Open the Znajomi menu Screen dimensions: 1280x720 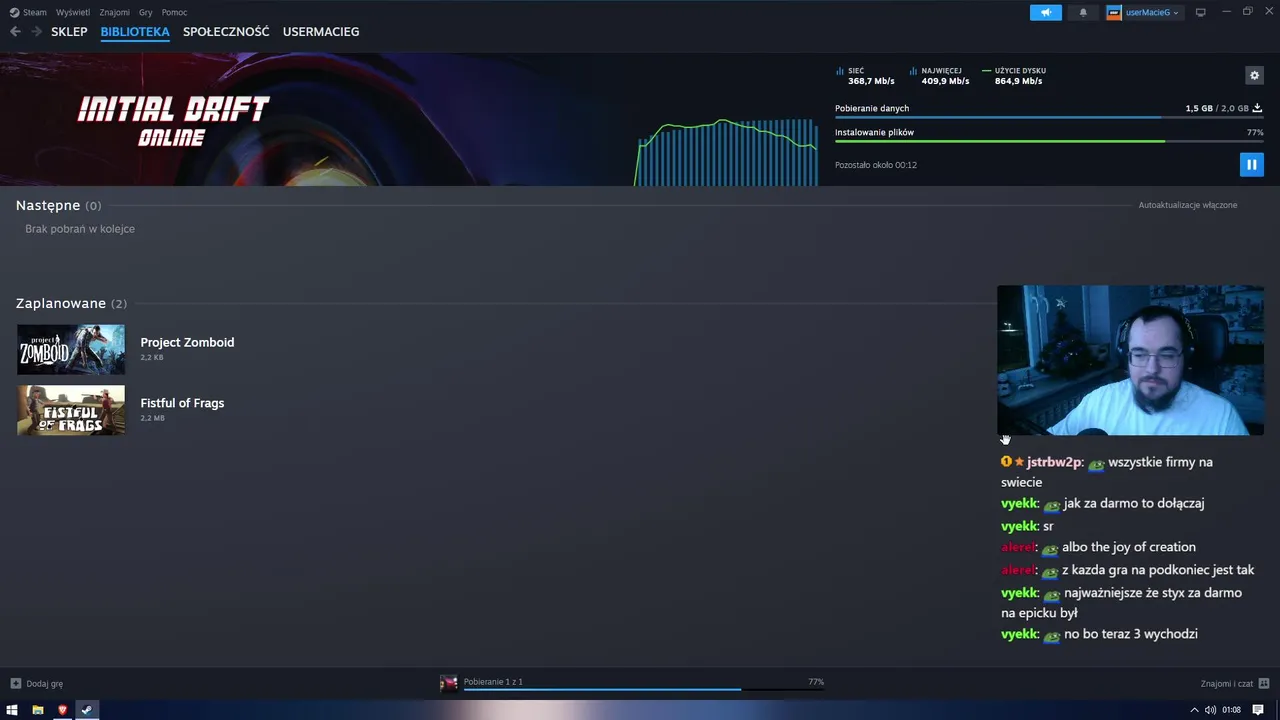(114, 12)
